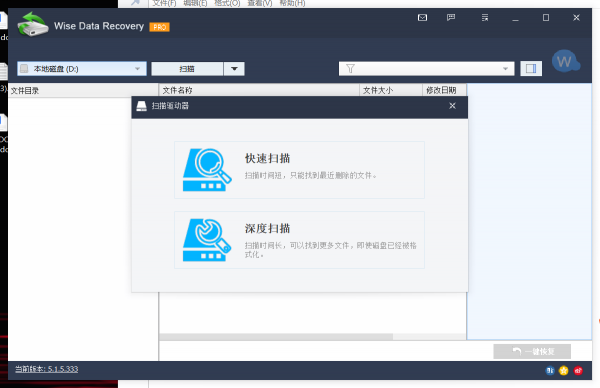
Task: Click the quick scan magnifier drive icon
Action: (x=207, y=170)
